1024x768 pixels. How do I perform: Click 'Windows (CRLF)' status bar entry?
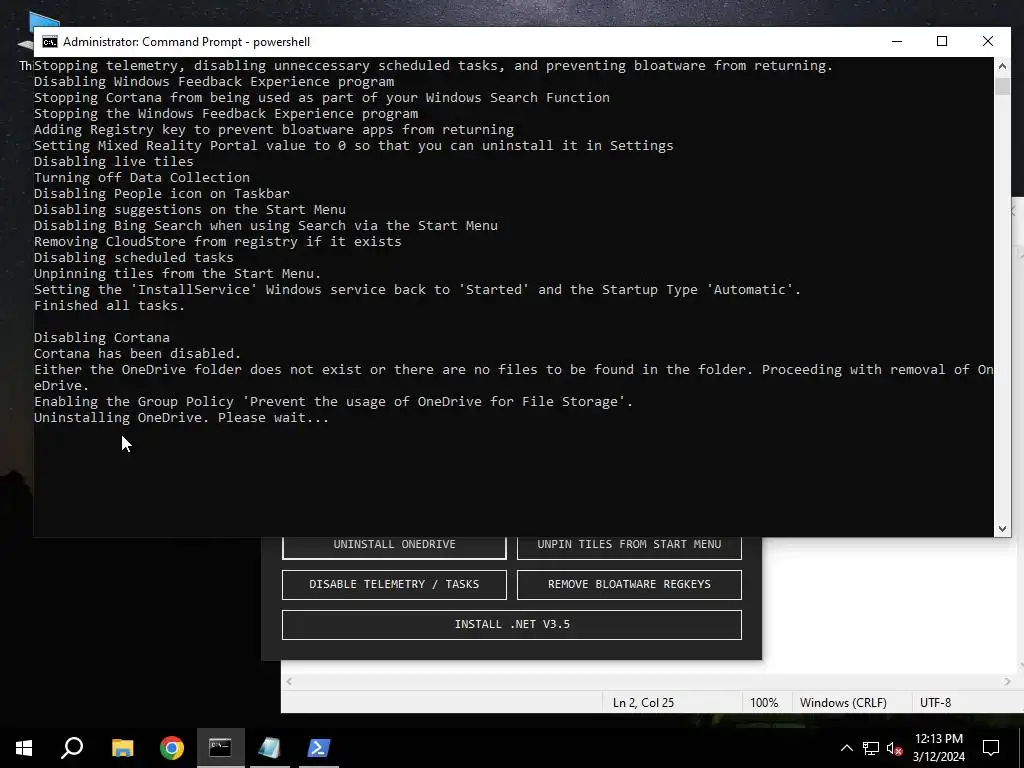coord(843,703)
